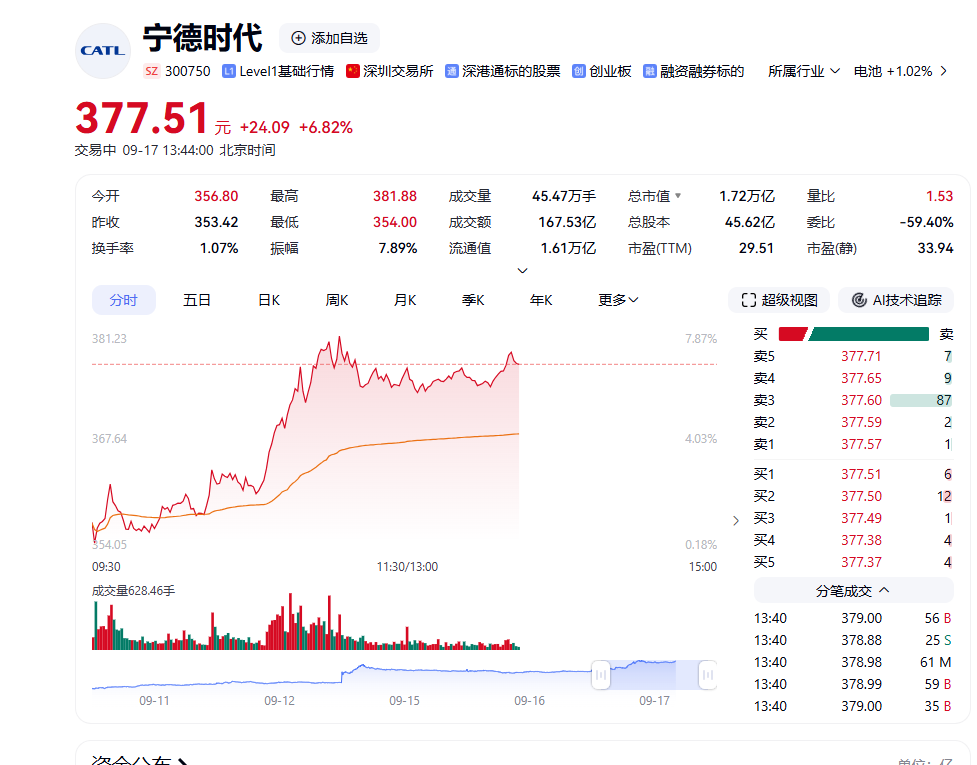Click the 09-17 date on overview timeline
The height and width of the screenshot is (765, 977).
pos(654,701)
